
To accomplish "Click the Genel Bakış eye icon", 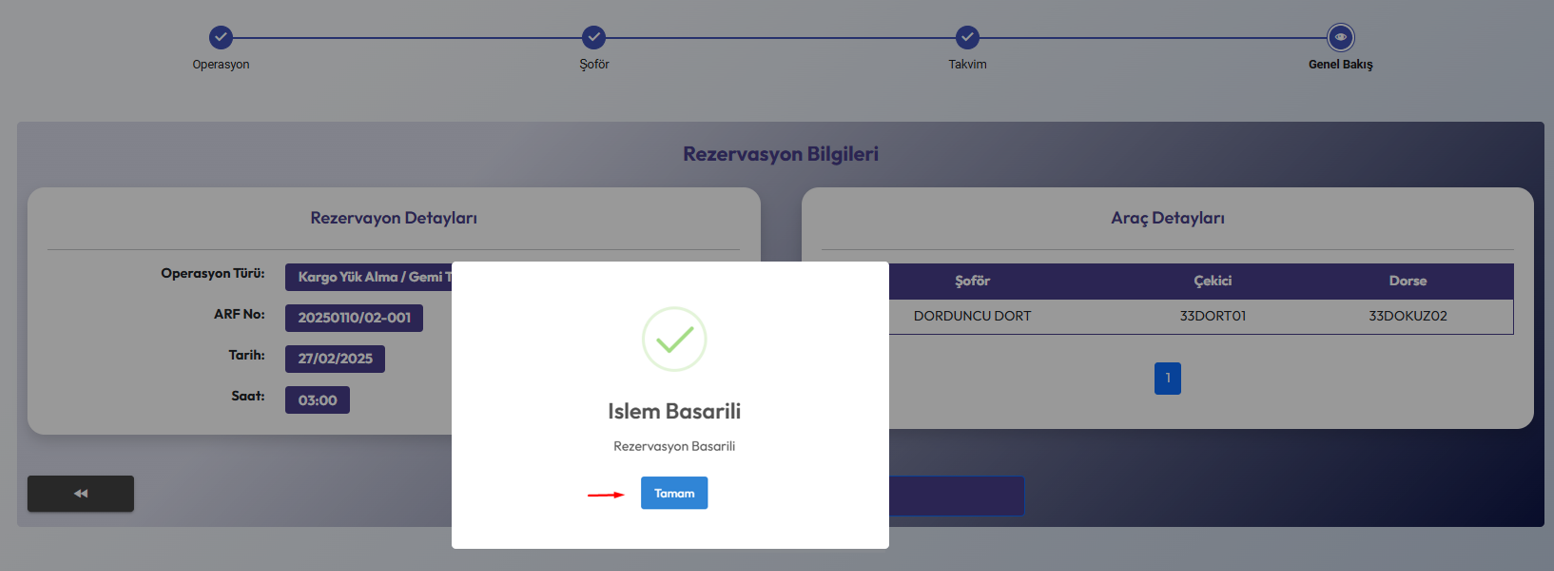I will click(x=1340, y=38).
